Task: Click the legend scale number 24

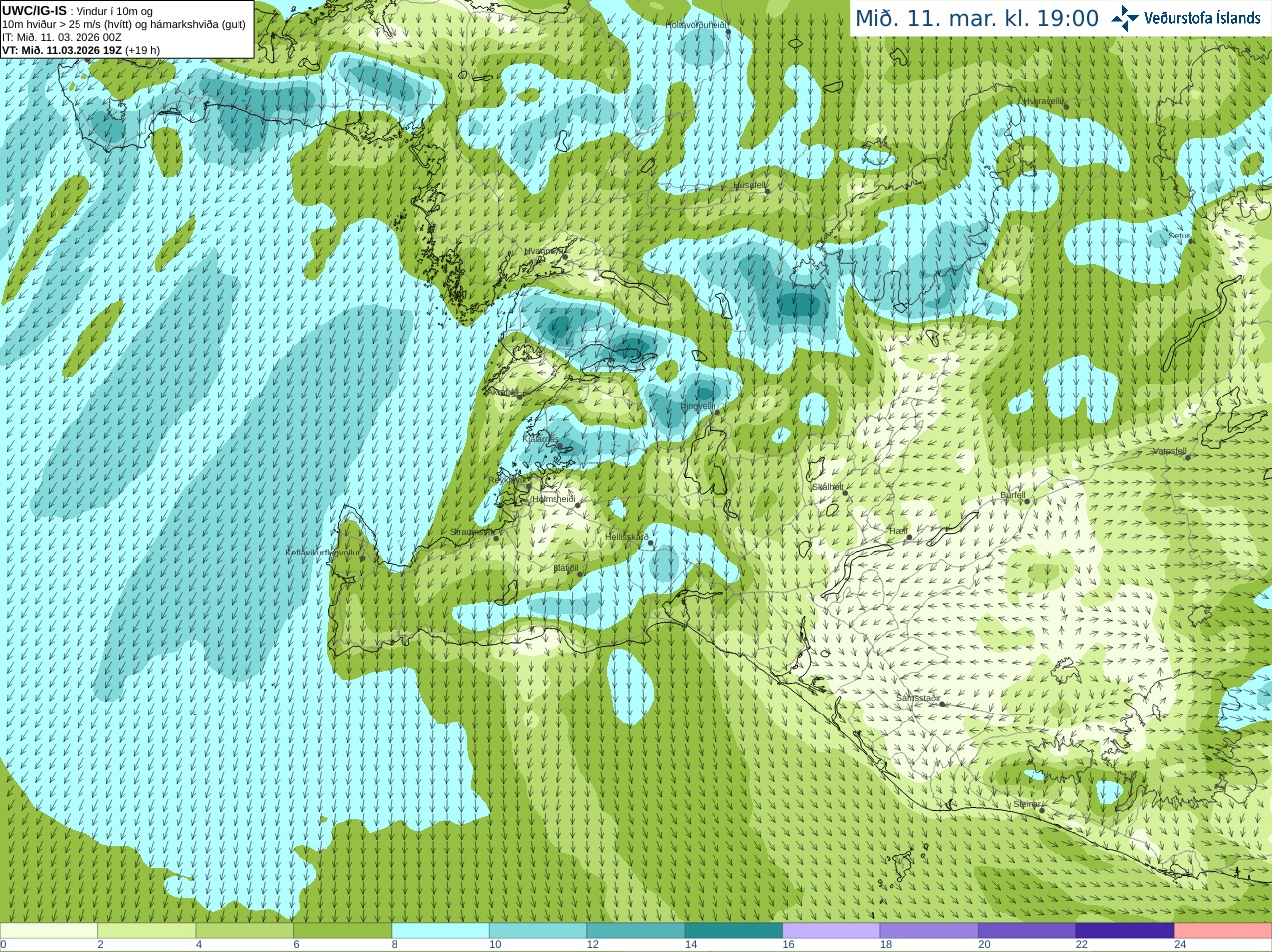Action: click(x=1180, y=945)
